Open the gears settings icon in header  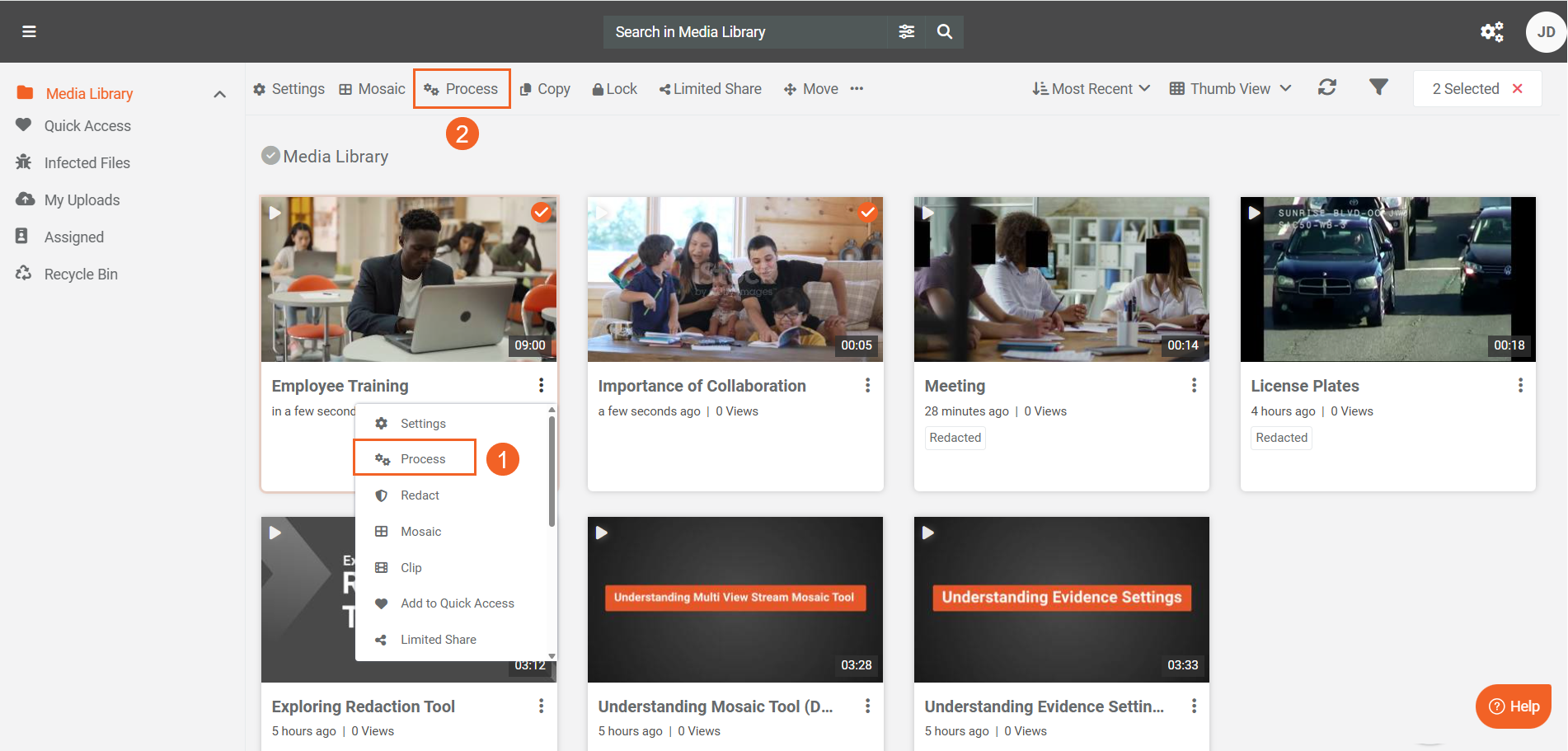[x=1491, y=31]
